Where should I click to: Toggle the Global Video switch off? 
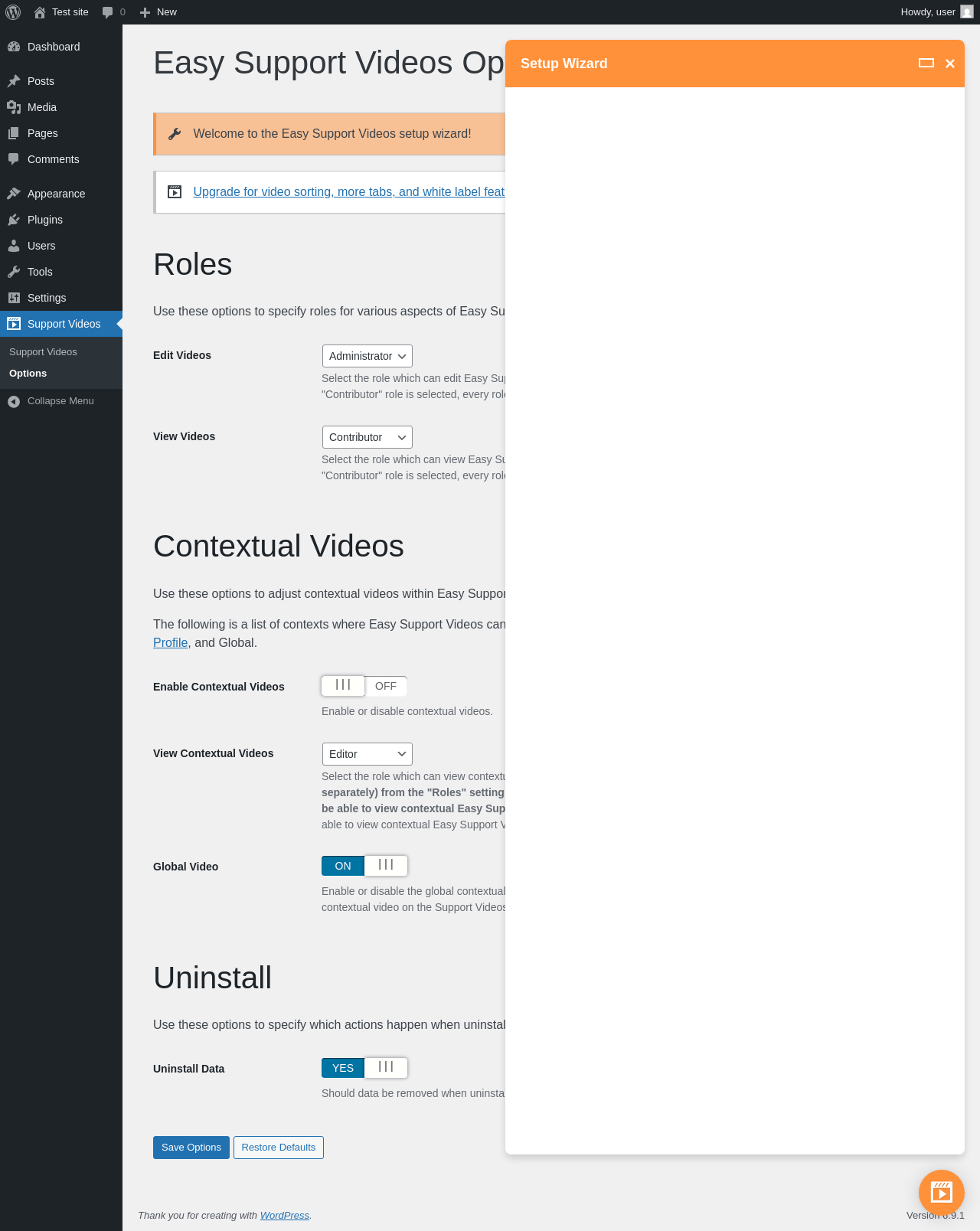364,866
